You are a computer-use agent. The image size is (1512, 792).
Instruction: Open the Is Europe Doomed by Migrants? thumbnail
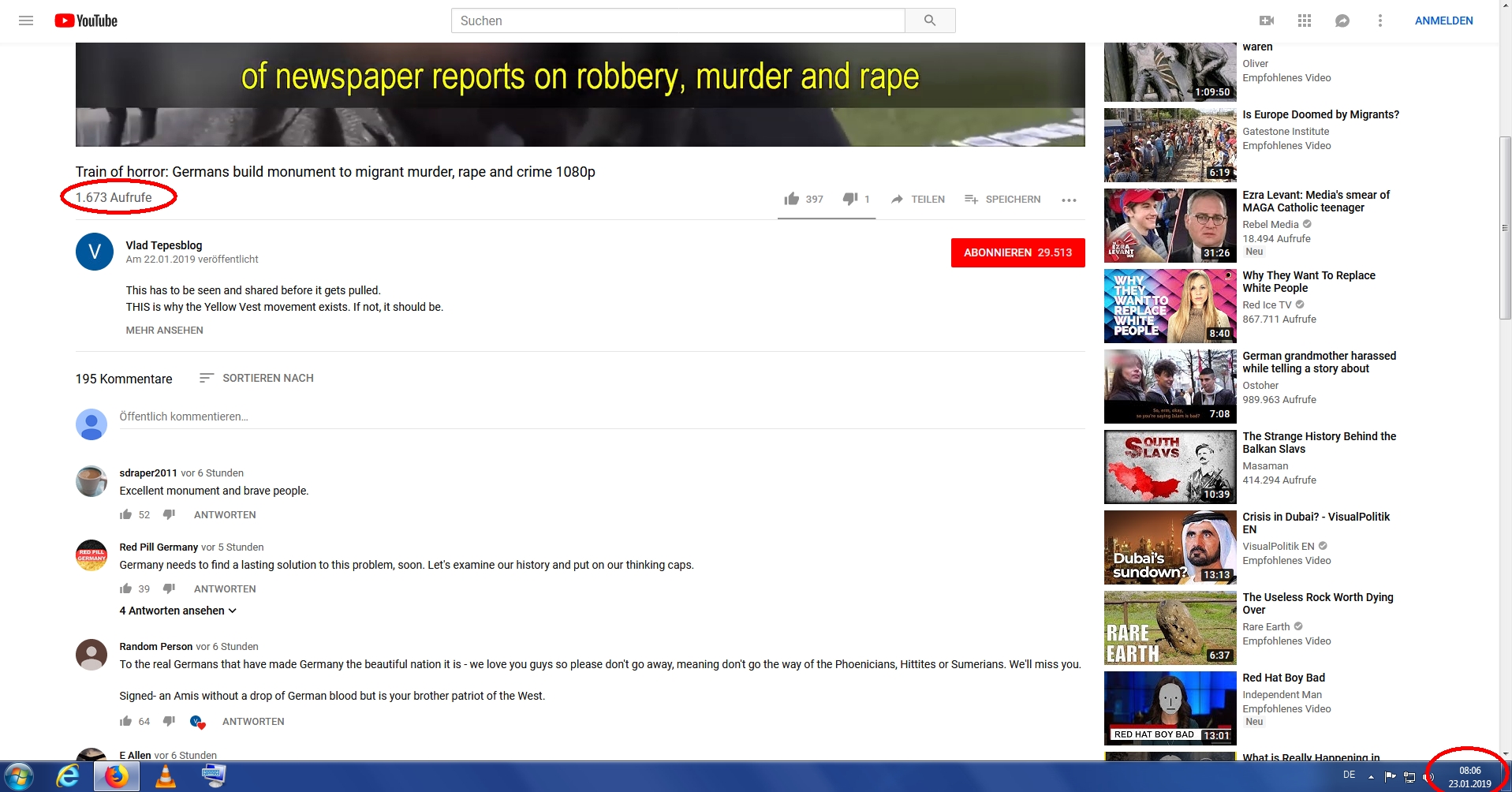coord(1170,145)
